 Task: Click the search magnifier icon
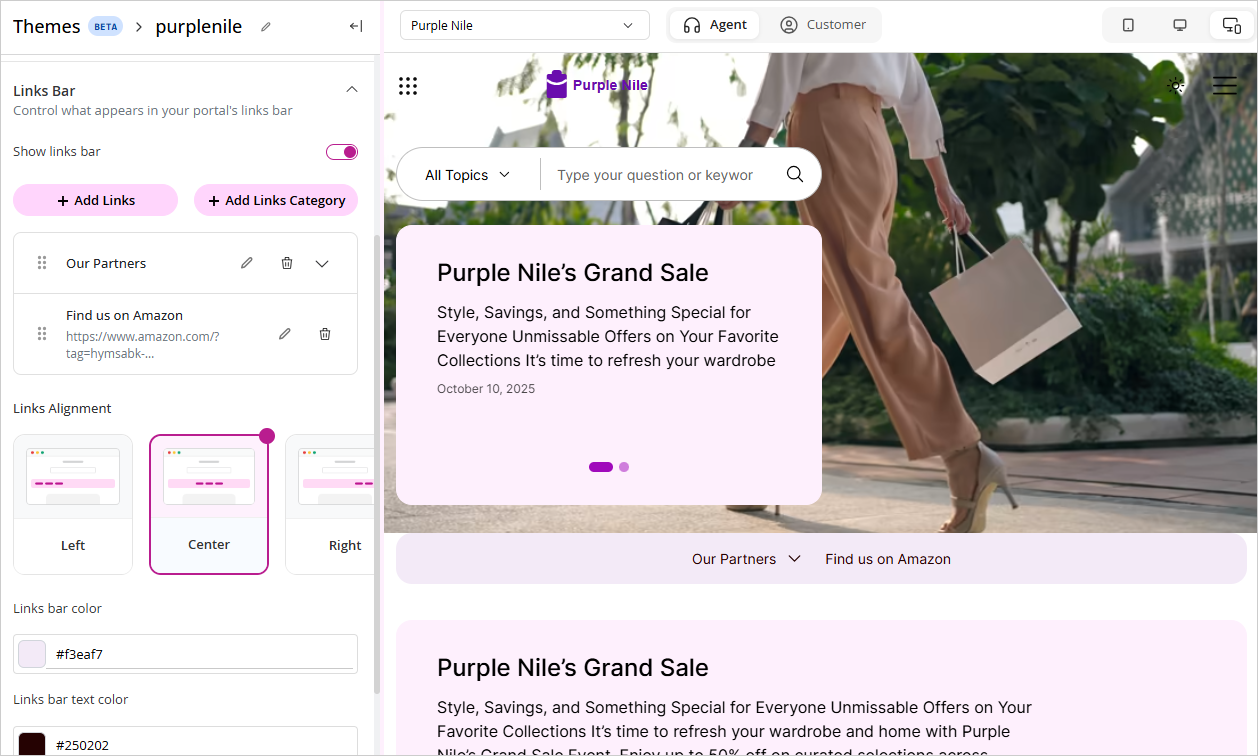(795, 174)
